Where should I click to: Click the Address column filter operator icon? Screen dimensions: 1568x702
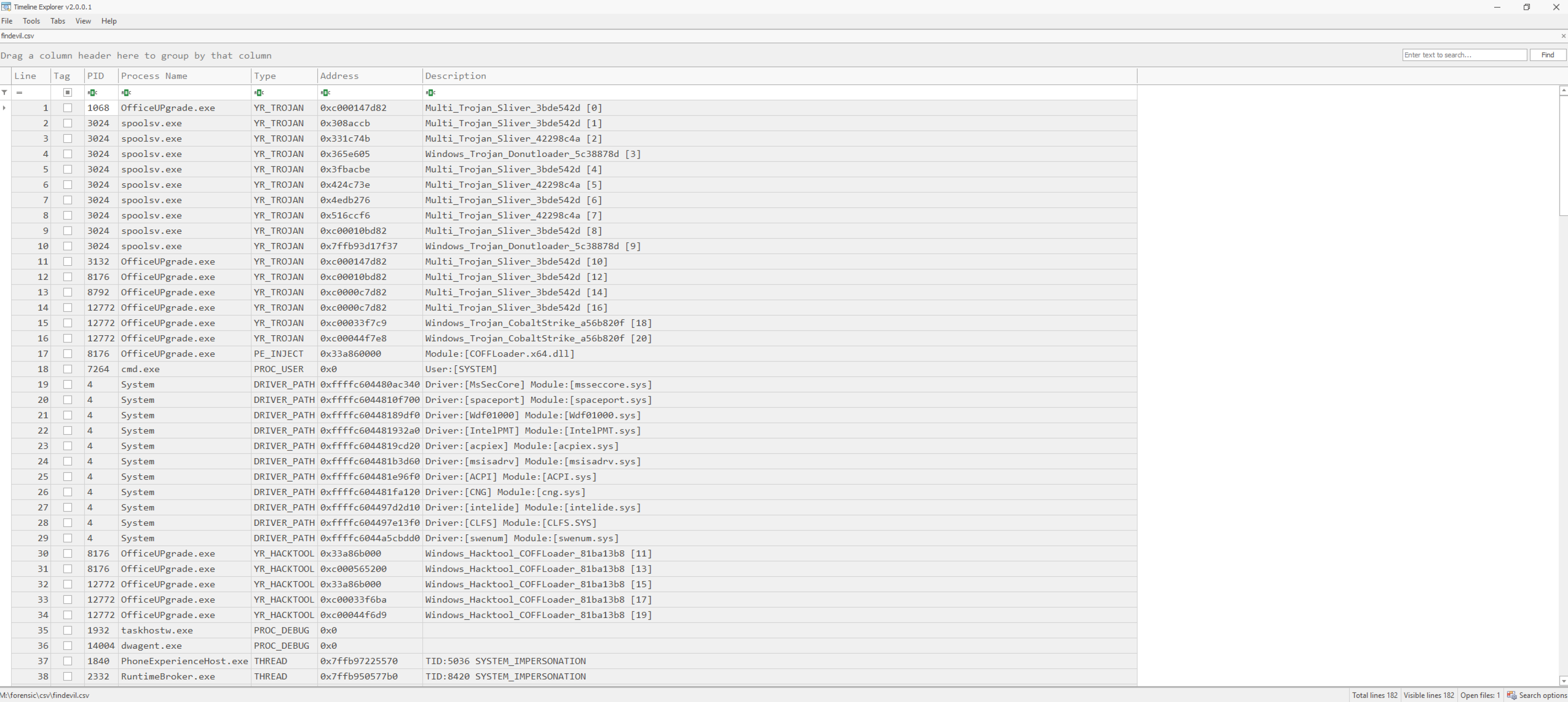coord(325,93)
